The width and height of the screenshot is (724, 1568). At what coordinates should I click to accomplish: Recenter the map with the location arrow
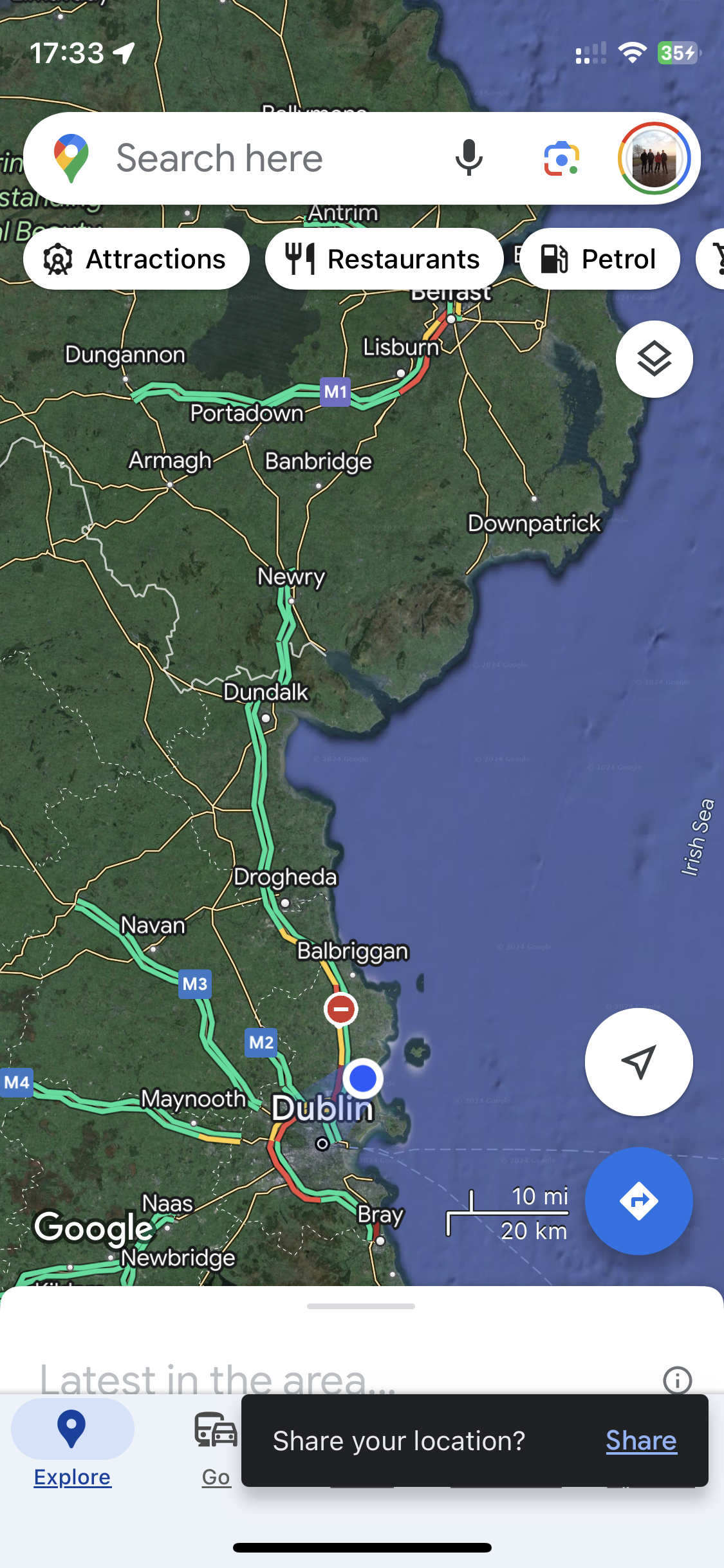click(638, 1062)
